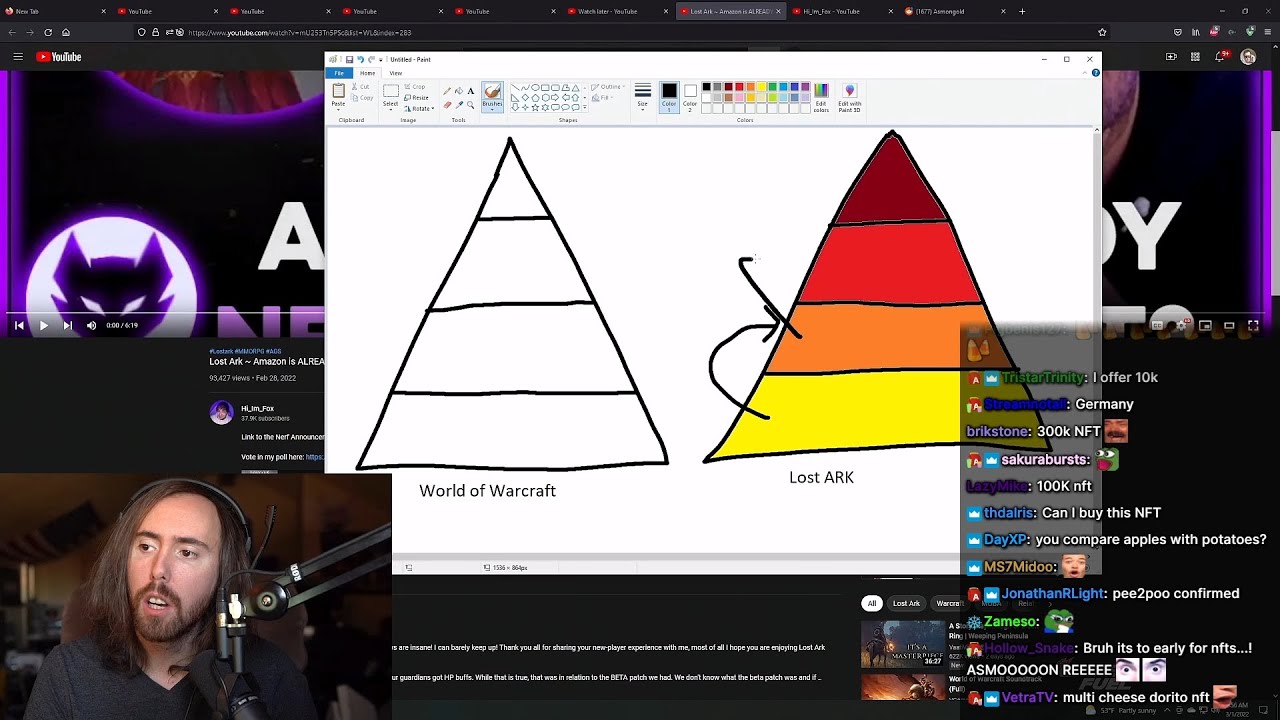This screenshot has width=1280, height=720.
Task: Click Redo in Paint quick access toolbar
Action: pos(371,60)
